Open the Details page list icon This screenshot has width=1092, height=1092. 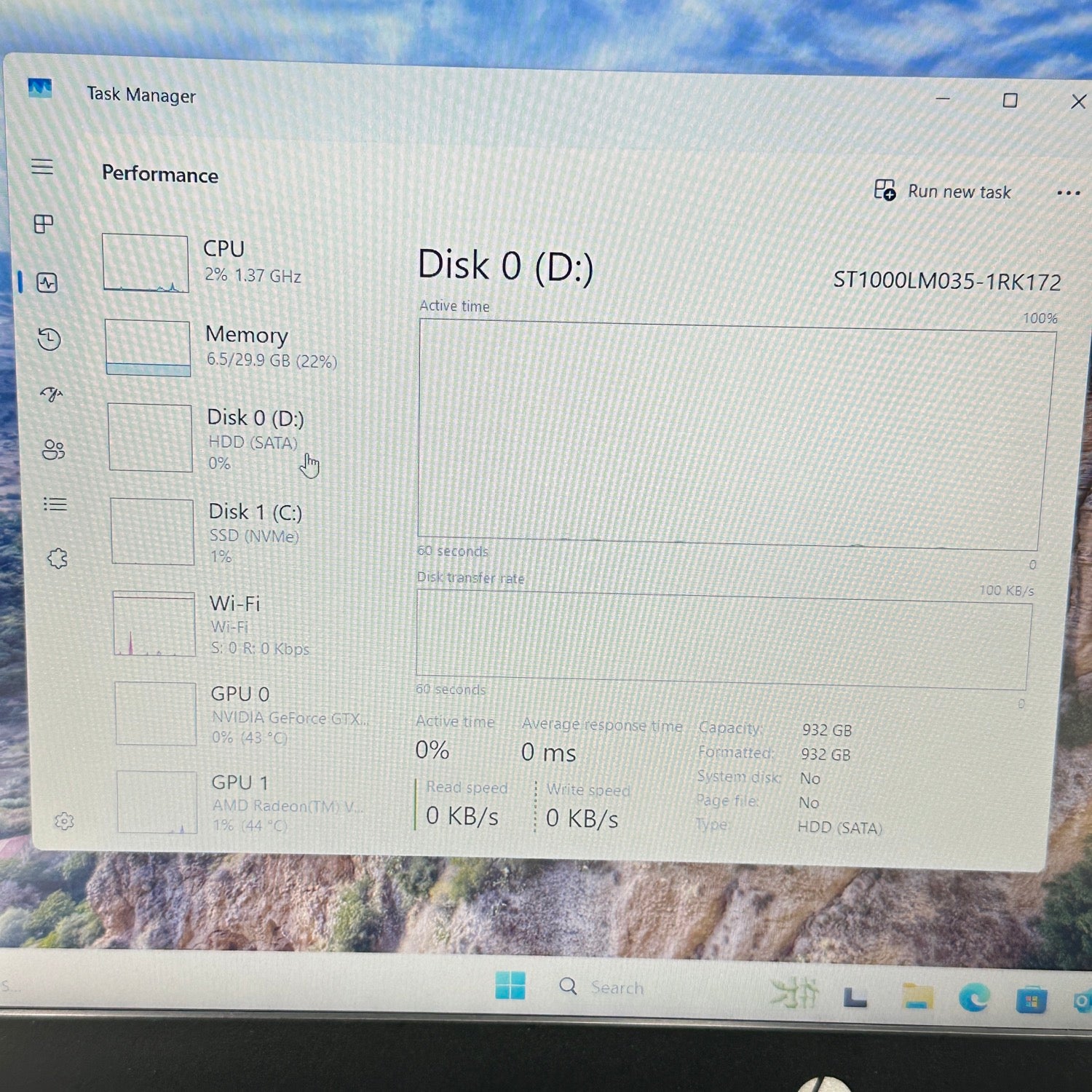tap(55, 505)
